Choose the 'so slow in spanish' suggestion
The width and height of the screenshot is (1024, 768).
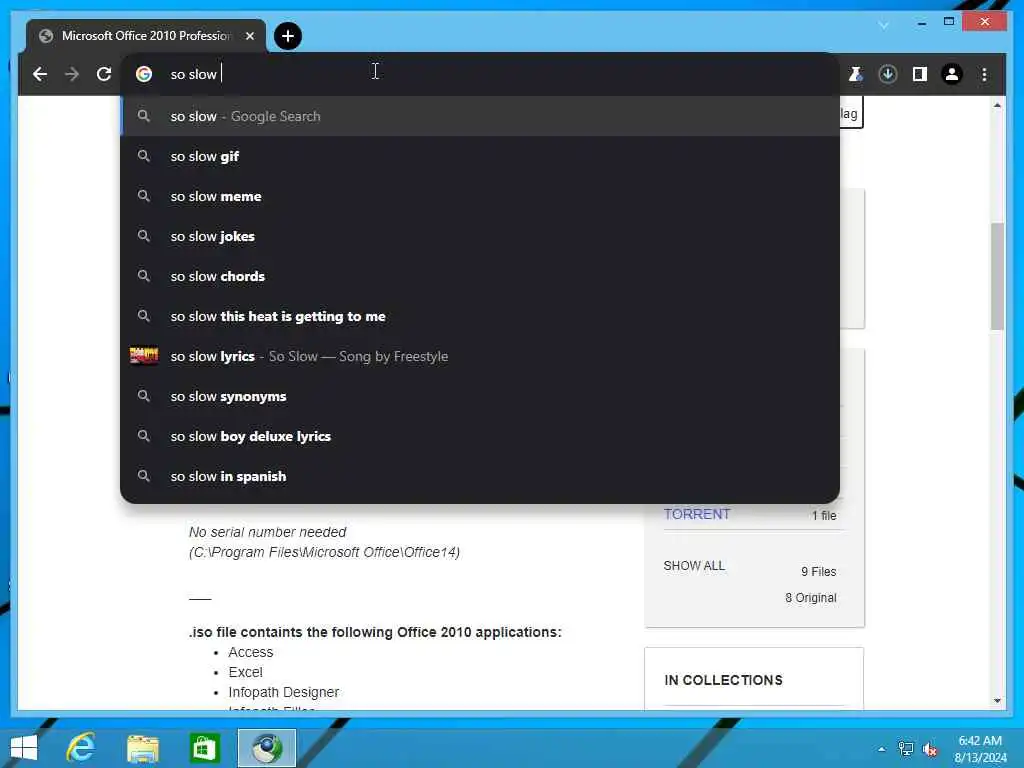[480, 476]
